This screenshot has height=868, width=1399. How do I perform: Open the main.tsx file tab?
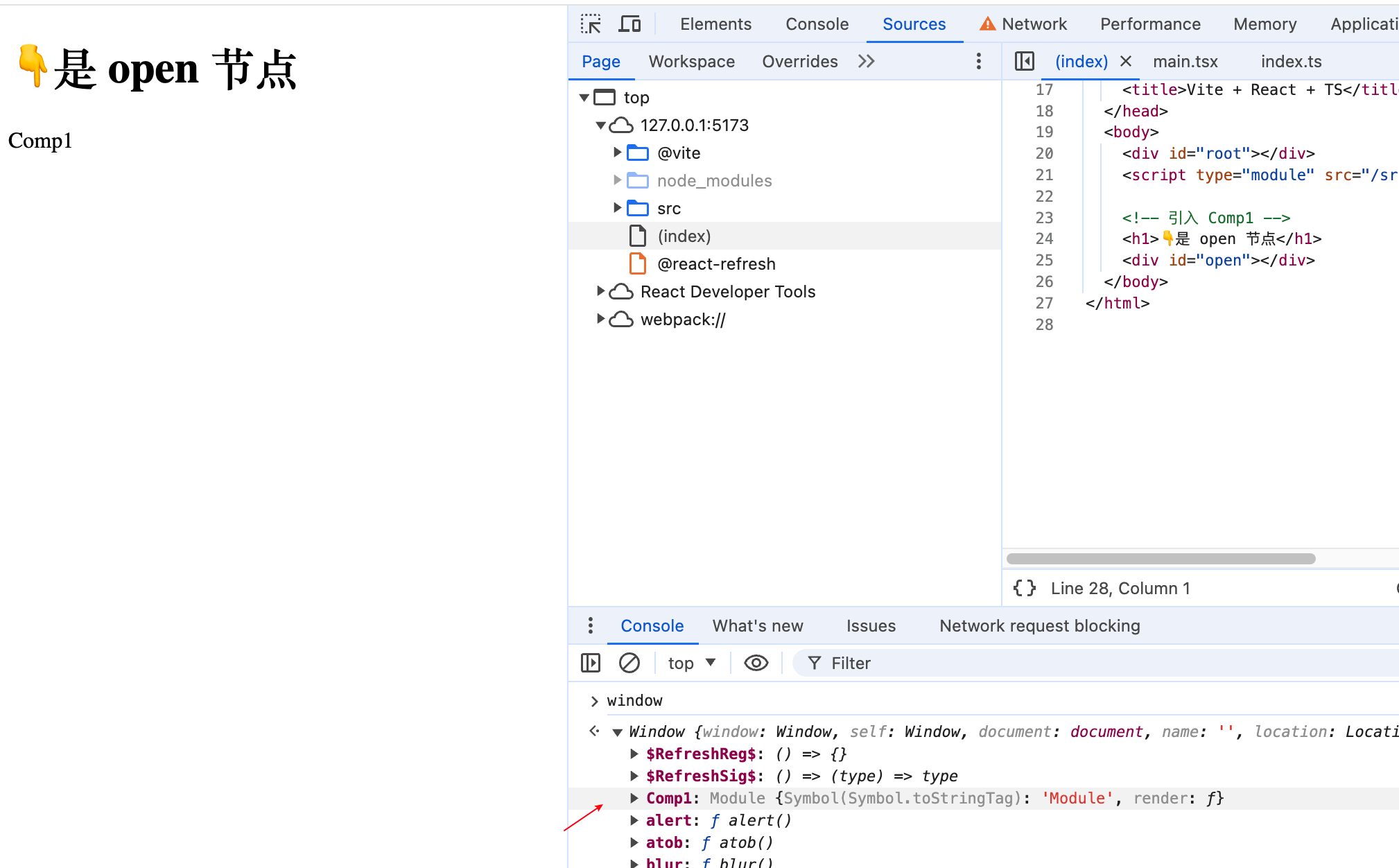point(1185,61)
